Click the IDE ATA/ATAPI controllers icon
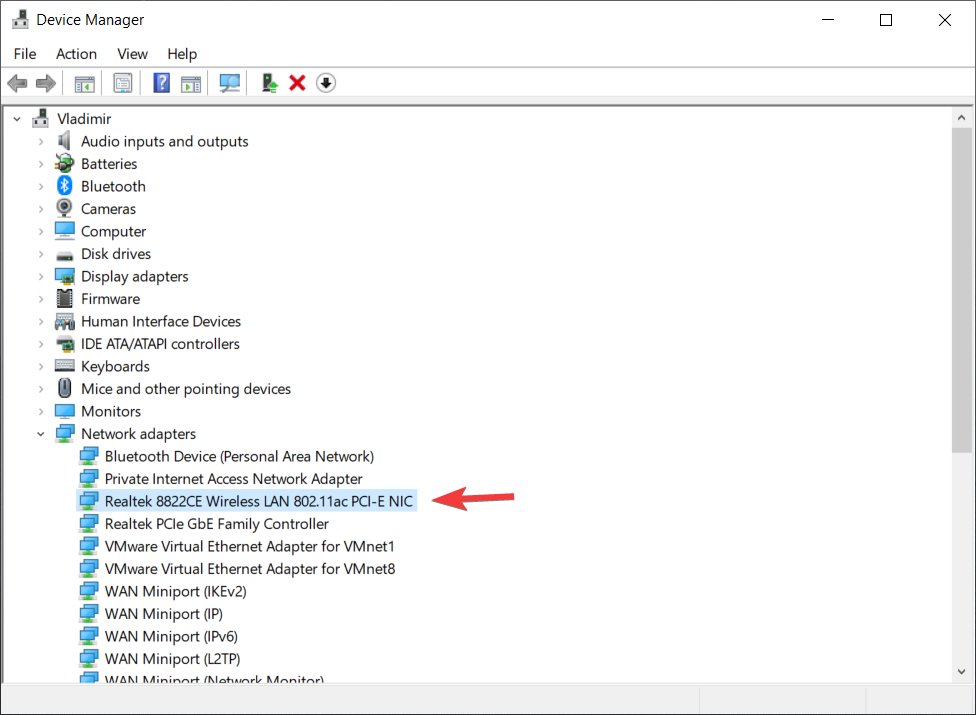The image size is (976, 715). pyautogui.click(x=65, y=343)
